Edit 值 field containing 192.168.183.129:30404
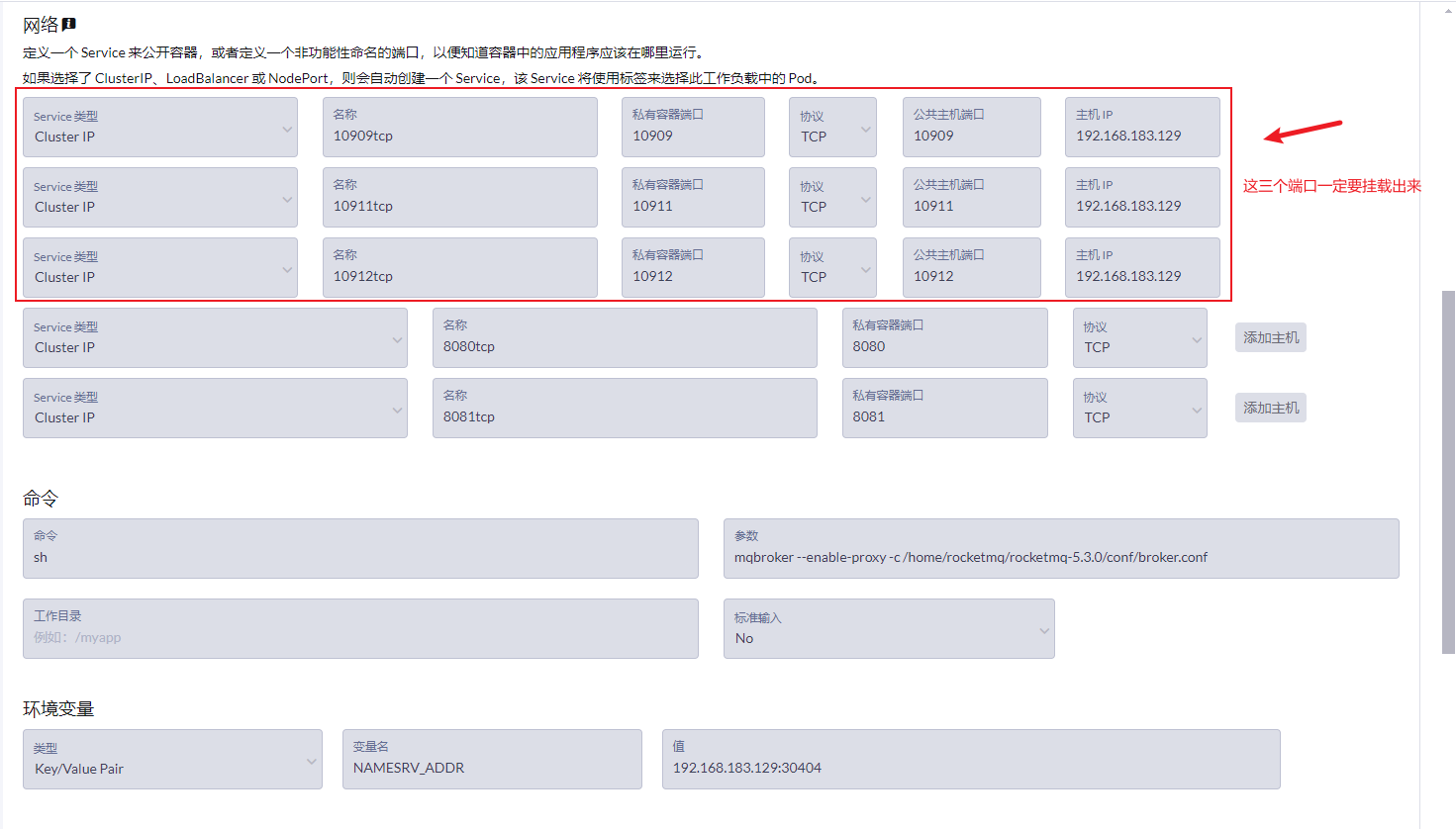 pos(971,759)
